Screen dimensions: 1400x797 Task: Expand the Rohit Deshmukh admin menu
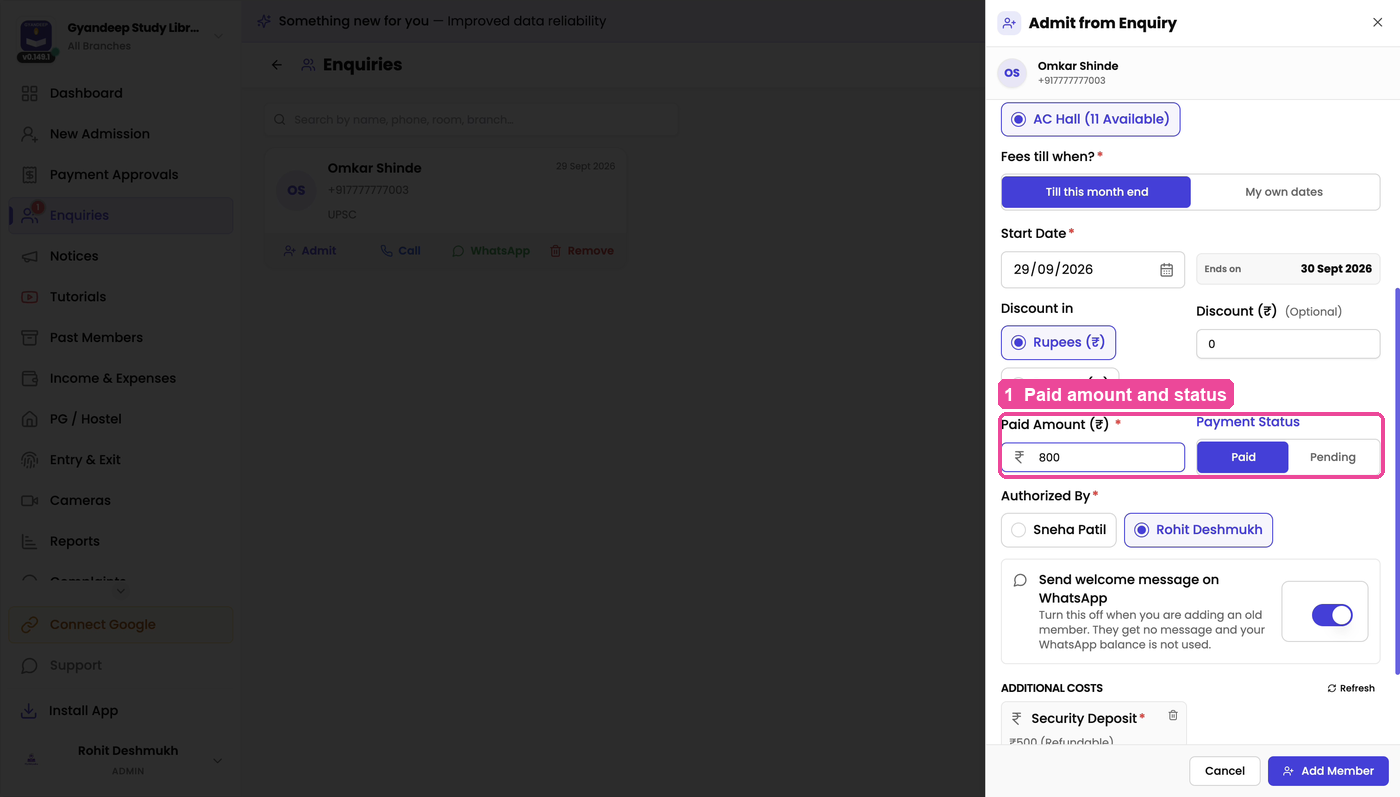[217, 760]
